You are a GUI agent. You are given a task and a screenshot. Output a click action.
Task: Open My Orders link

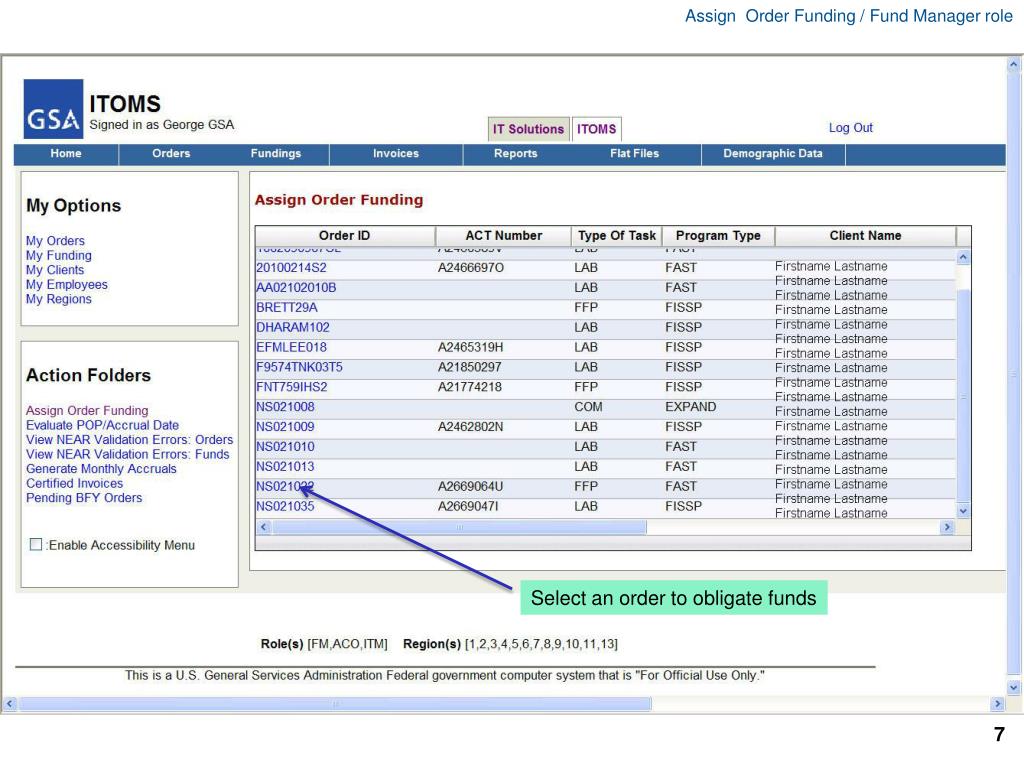coord(55,241)
